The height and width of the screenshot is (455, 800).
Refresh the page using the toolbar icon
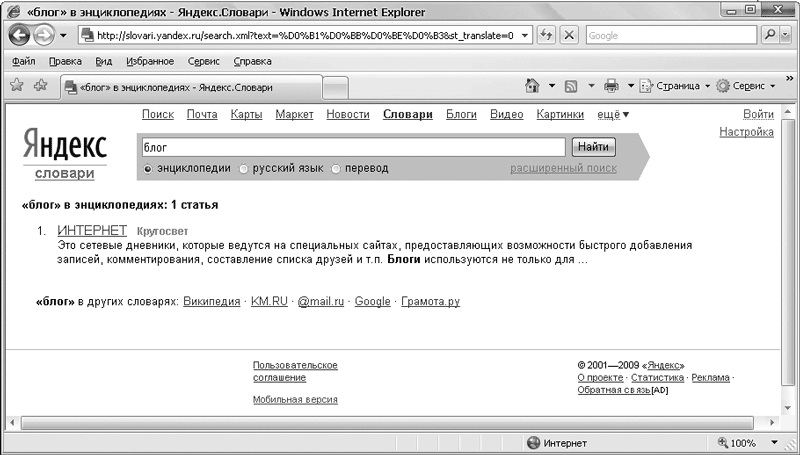[547, 35]
